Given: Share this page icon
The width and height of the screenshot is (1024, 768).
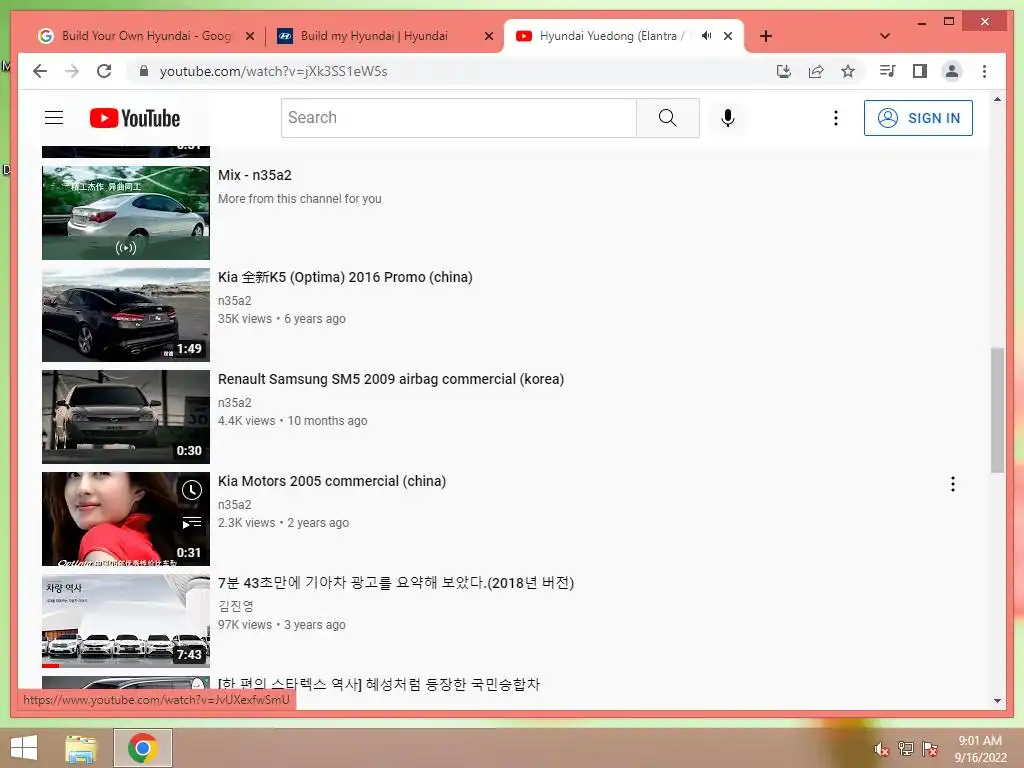Looking at the screenshot, I should 816,71.
